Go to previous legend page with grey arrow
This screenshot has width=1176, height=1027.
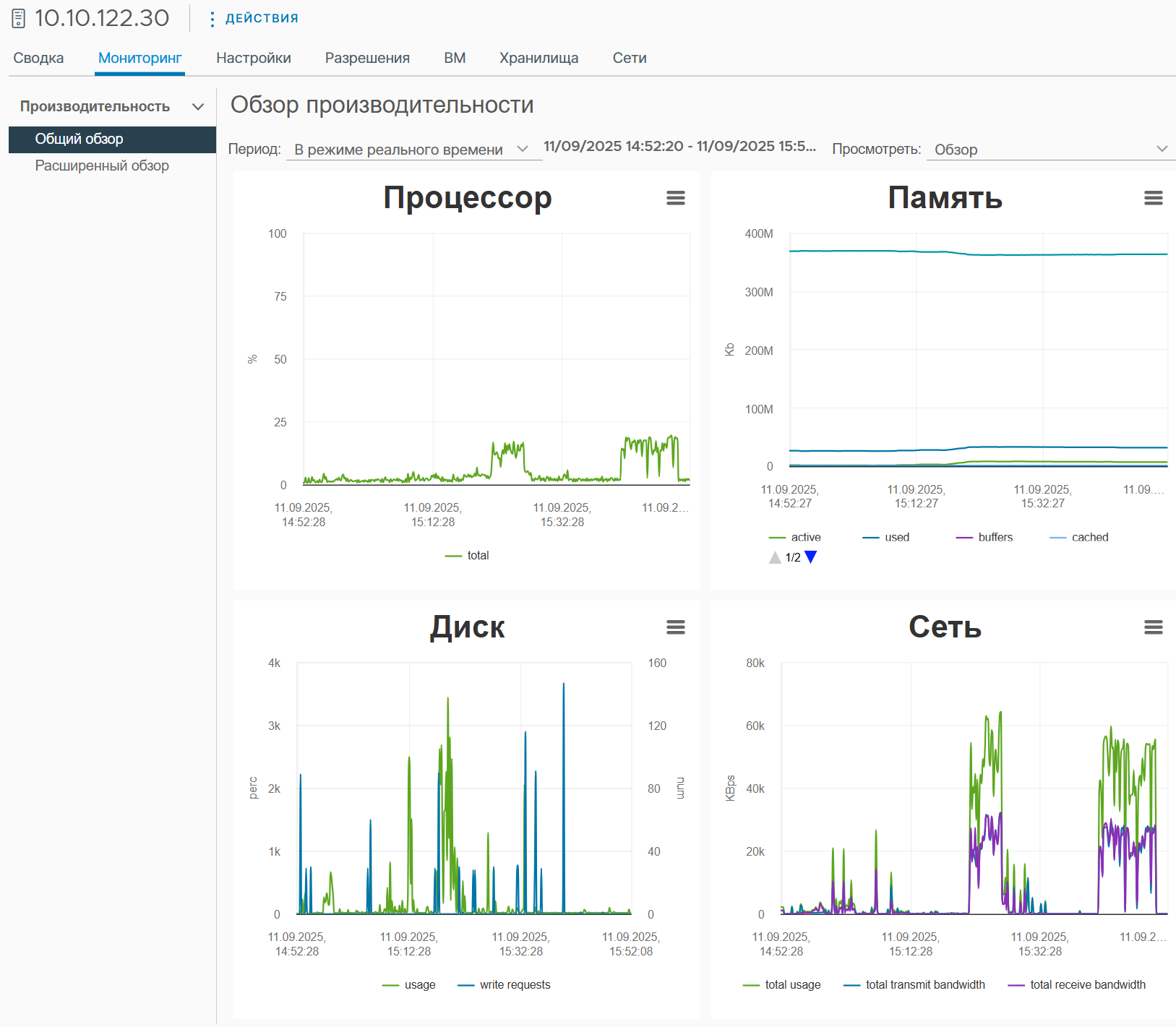[x=775, y=557]
